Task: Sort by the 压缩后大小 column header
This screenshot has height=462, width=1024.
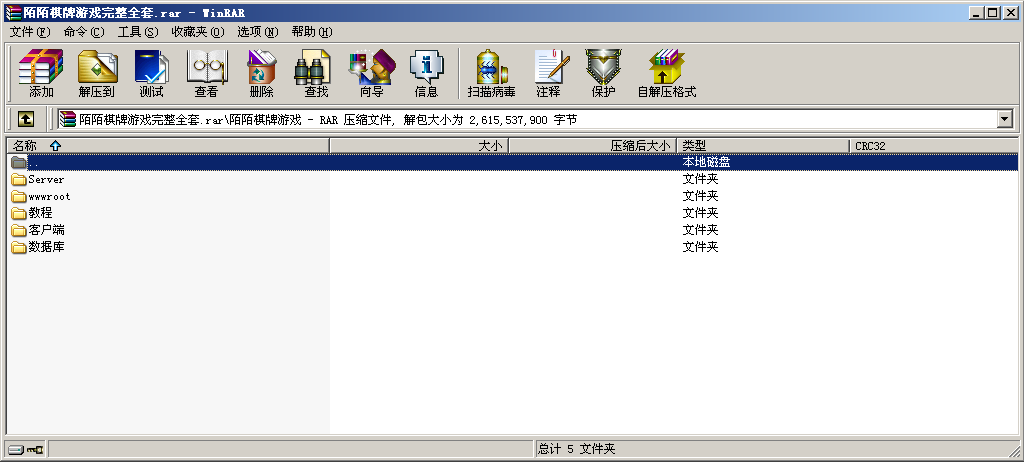Action: 640,146
